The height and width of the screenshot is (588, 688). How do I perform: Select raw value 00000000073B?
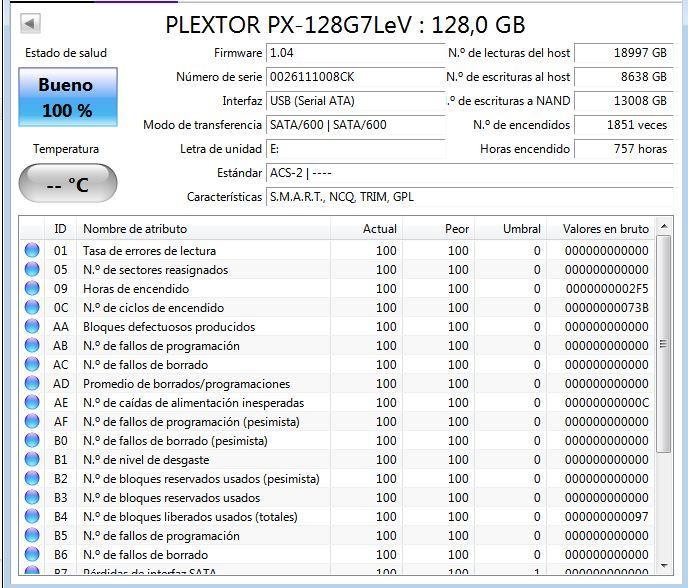pyautogui.click(x=607, y=308)
